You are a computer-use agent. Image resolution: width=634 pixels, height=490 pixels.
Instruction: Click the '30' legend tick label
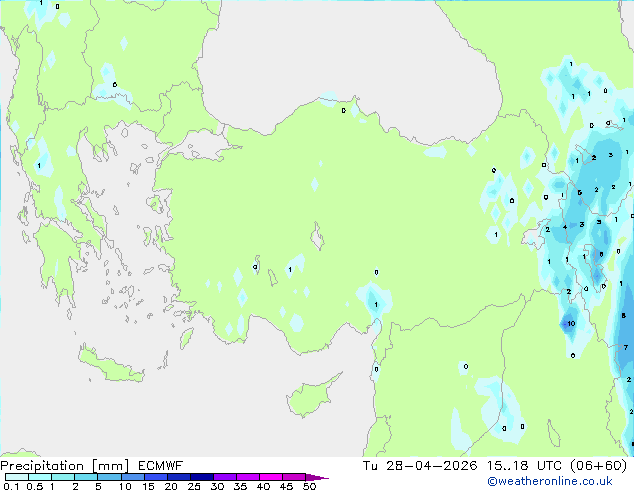[x=217, y=486]
